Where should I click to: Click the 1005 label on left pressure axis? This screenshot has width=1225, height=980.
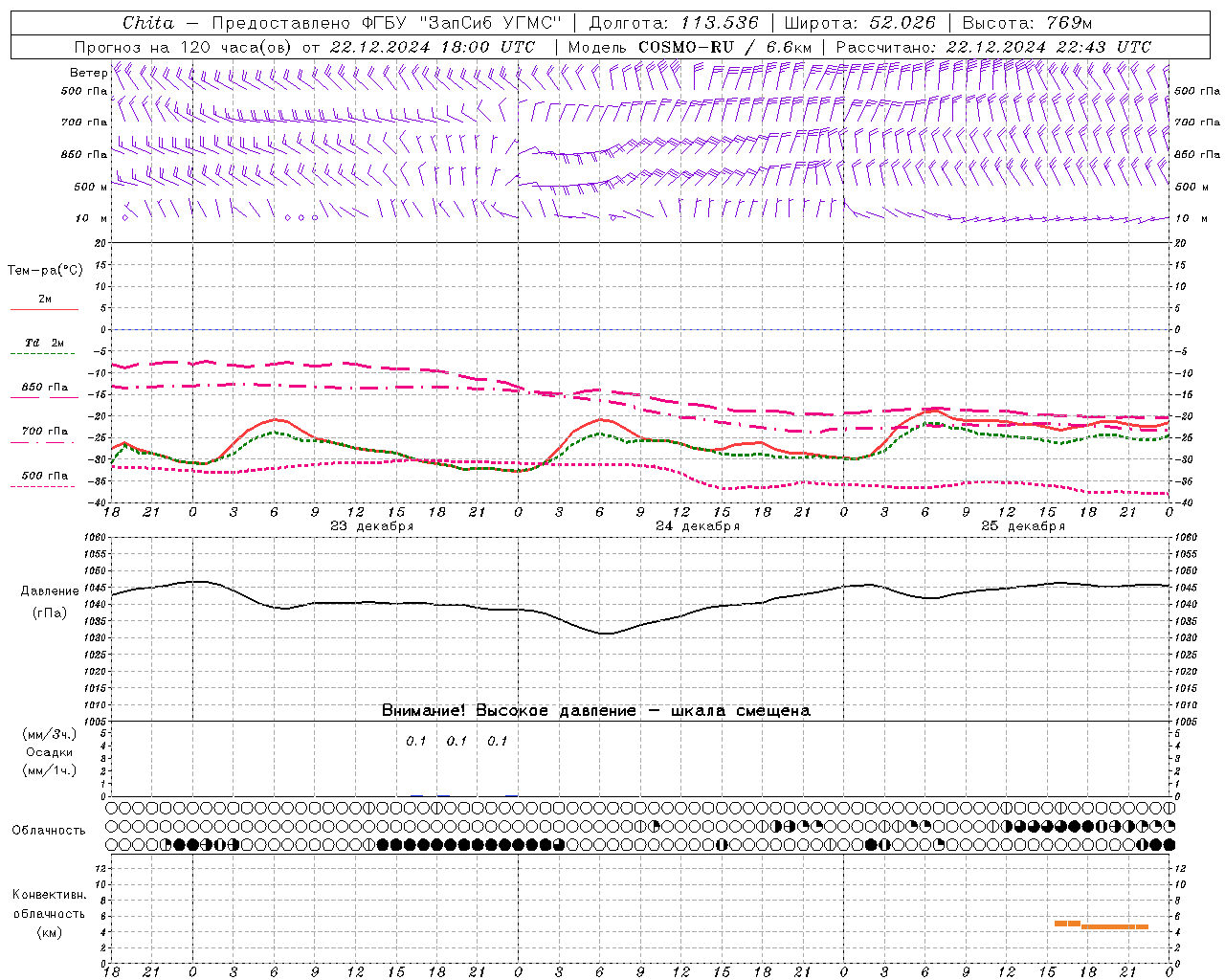97,721
